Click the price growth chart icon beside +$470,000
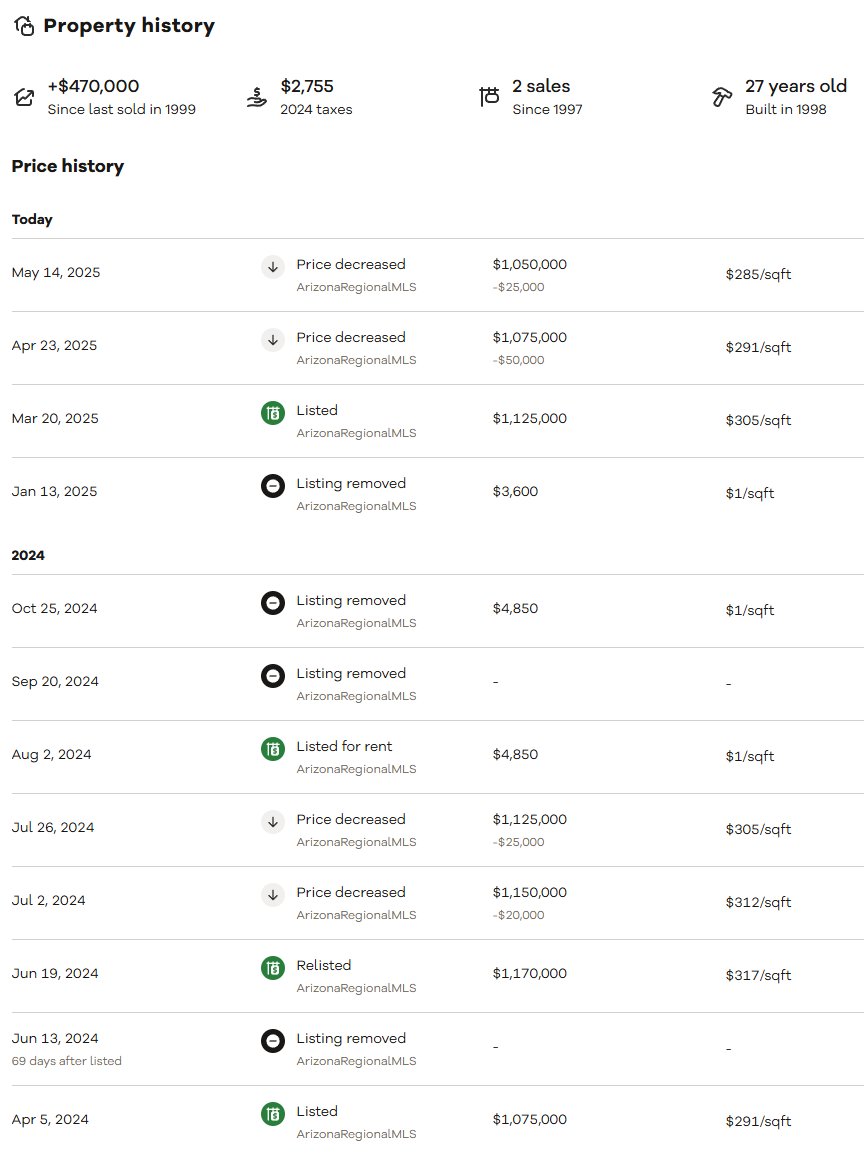The width and height of the screenshot is (864, 1170). (x=24, y=97)
